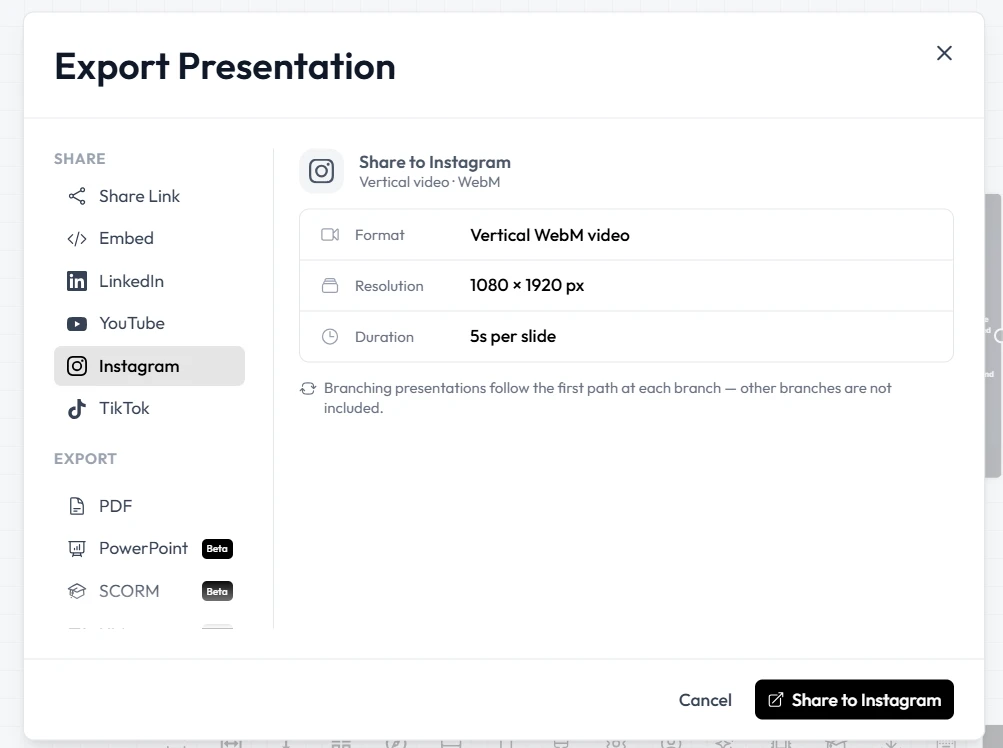
Task: Click the EXPORT section header
Action: click(x=85, y=459)
